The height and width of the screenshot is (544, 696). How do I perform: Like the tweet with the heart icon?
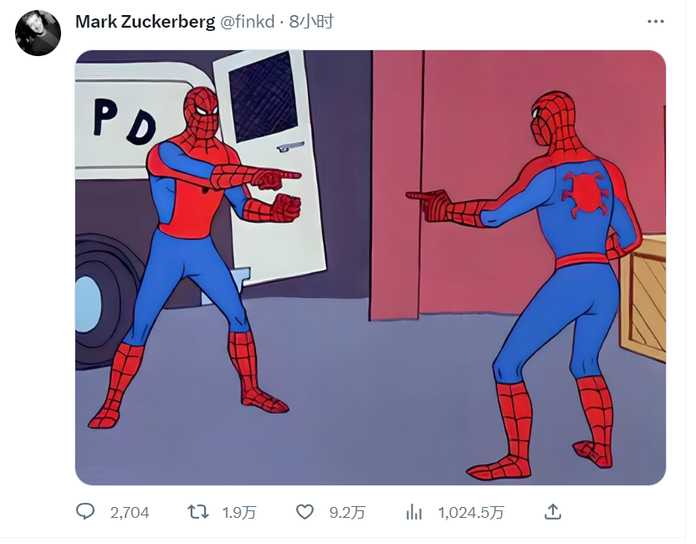[x=304, y=512]
